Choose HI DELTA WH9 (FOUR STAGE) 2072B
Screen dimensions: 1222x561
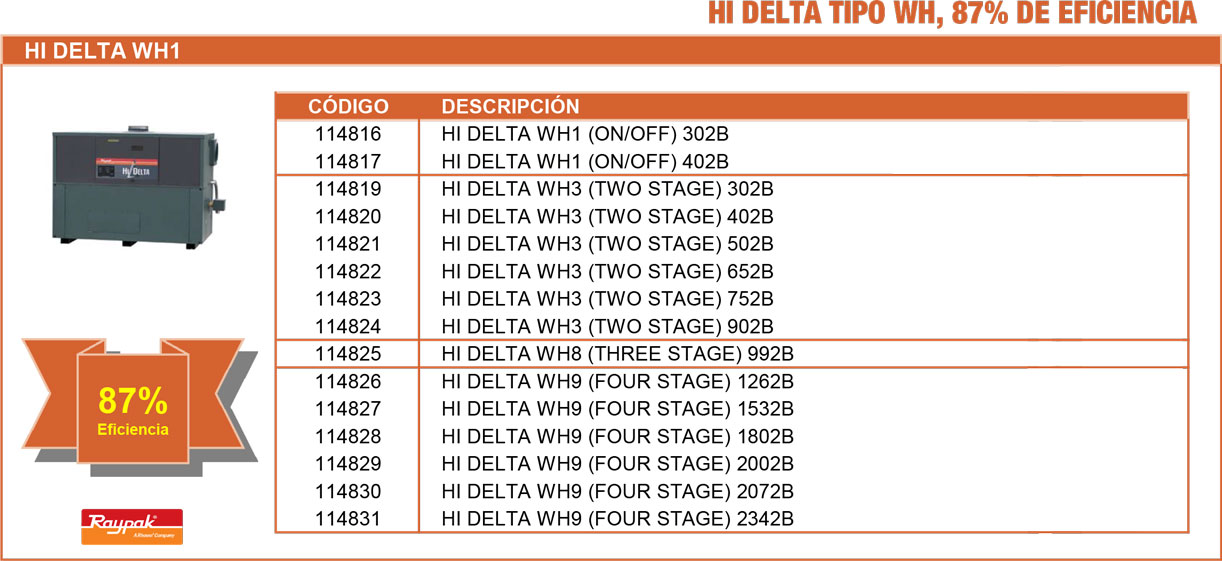tap(617, 492)
